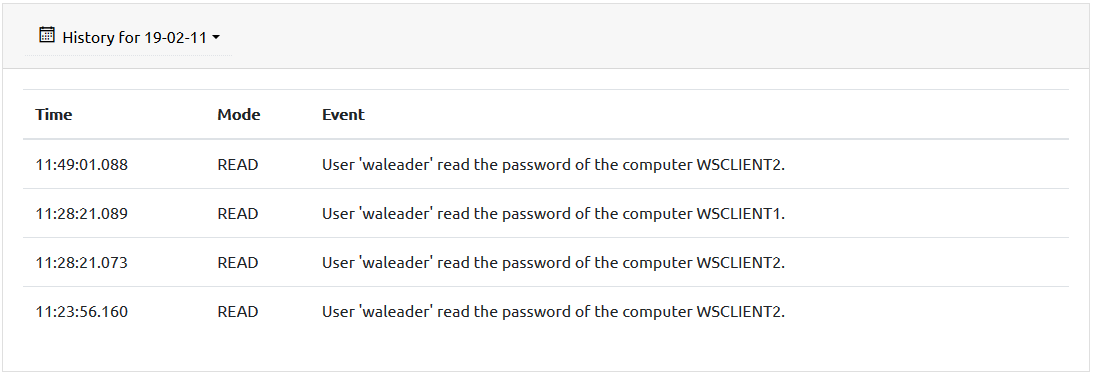Click the WSCLIENT1 password read event

[554, 214]
